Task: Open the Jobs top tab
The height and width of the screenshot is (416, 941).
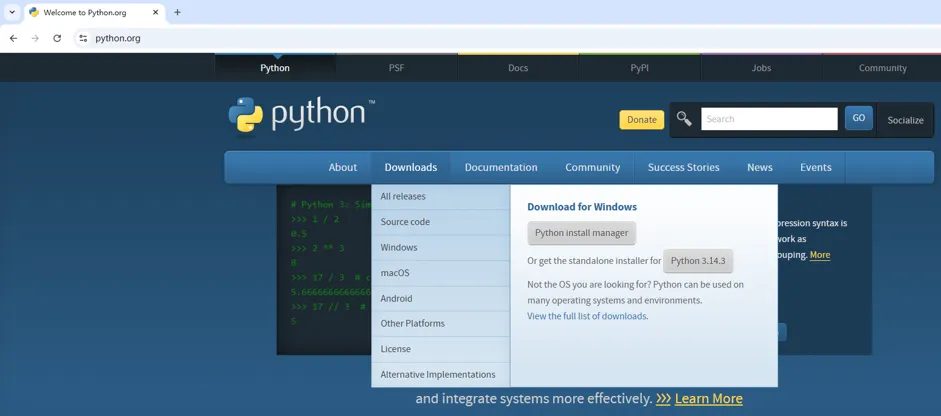Action: click(761, 68)
